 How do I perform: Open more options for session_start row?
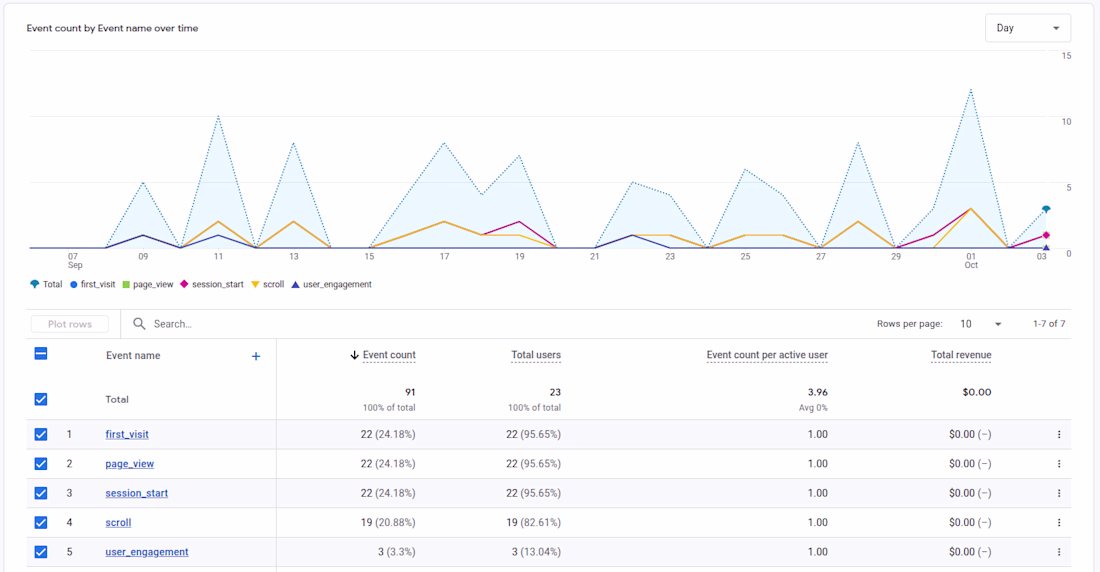tap(1059, 493)
